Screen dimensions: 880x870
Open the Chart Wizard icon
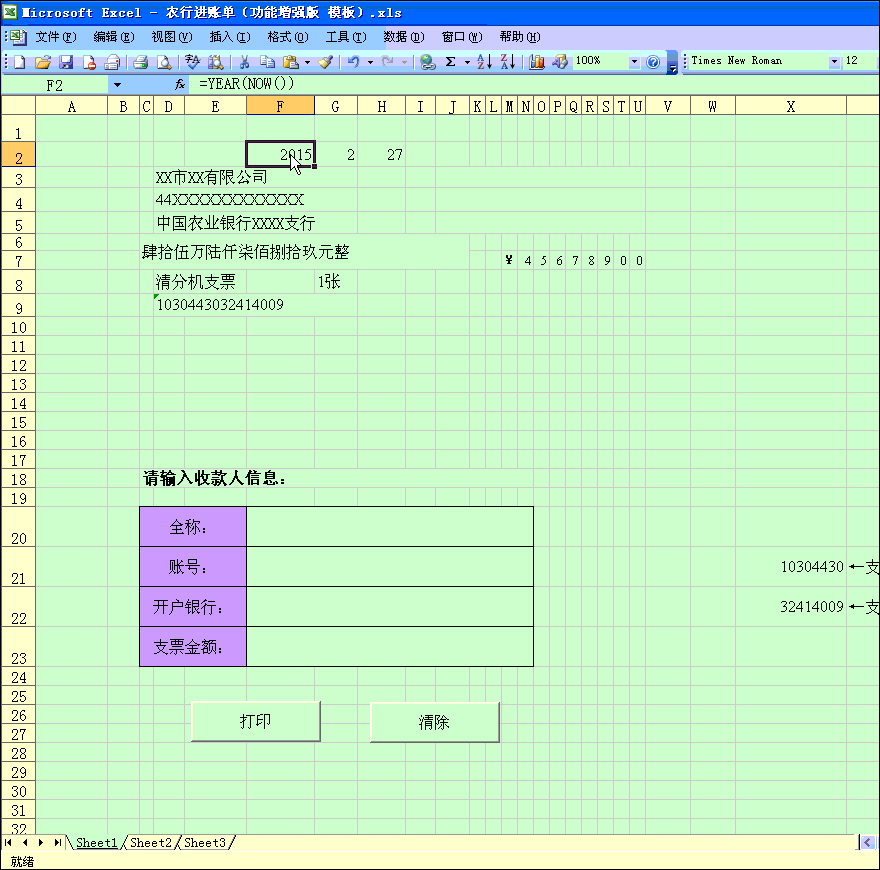click(x=536, y=61)
